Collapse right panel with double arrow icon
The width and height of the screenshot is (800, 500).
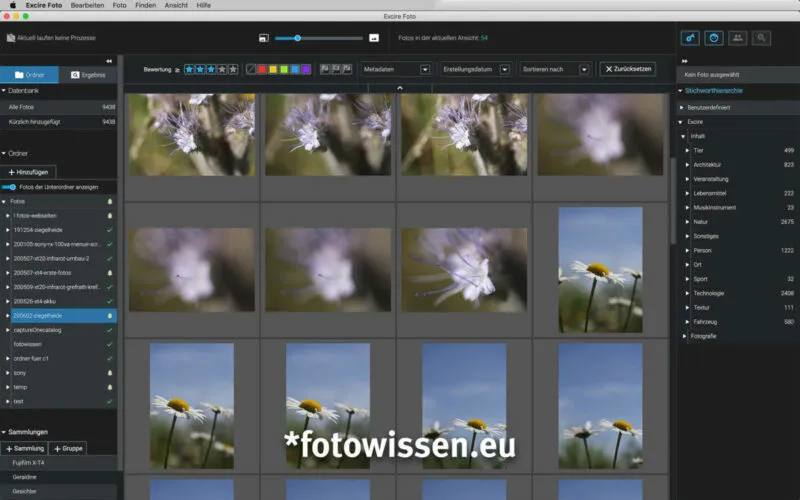coord(685,61)
